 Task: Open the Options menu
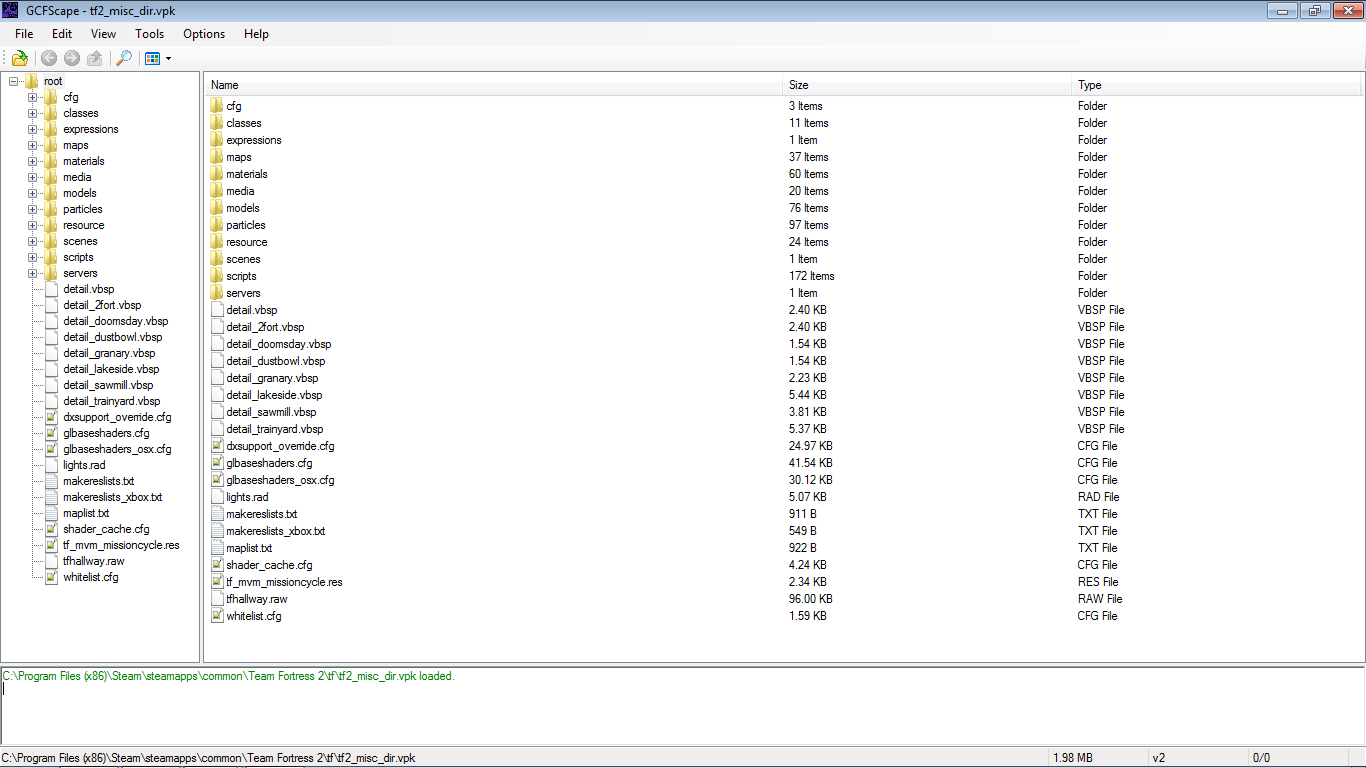coord(204,34)
